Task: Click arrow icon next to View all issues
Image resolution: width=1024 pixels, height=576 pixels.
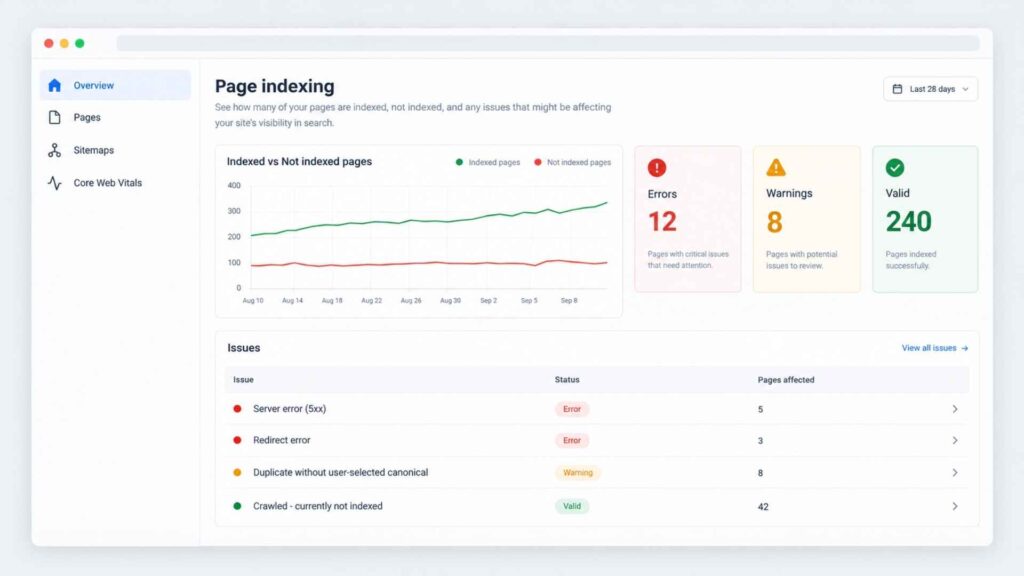Action: click(965, 348)
